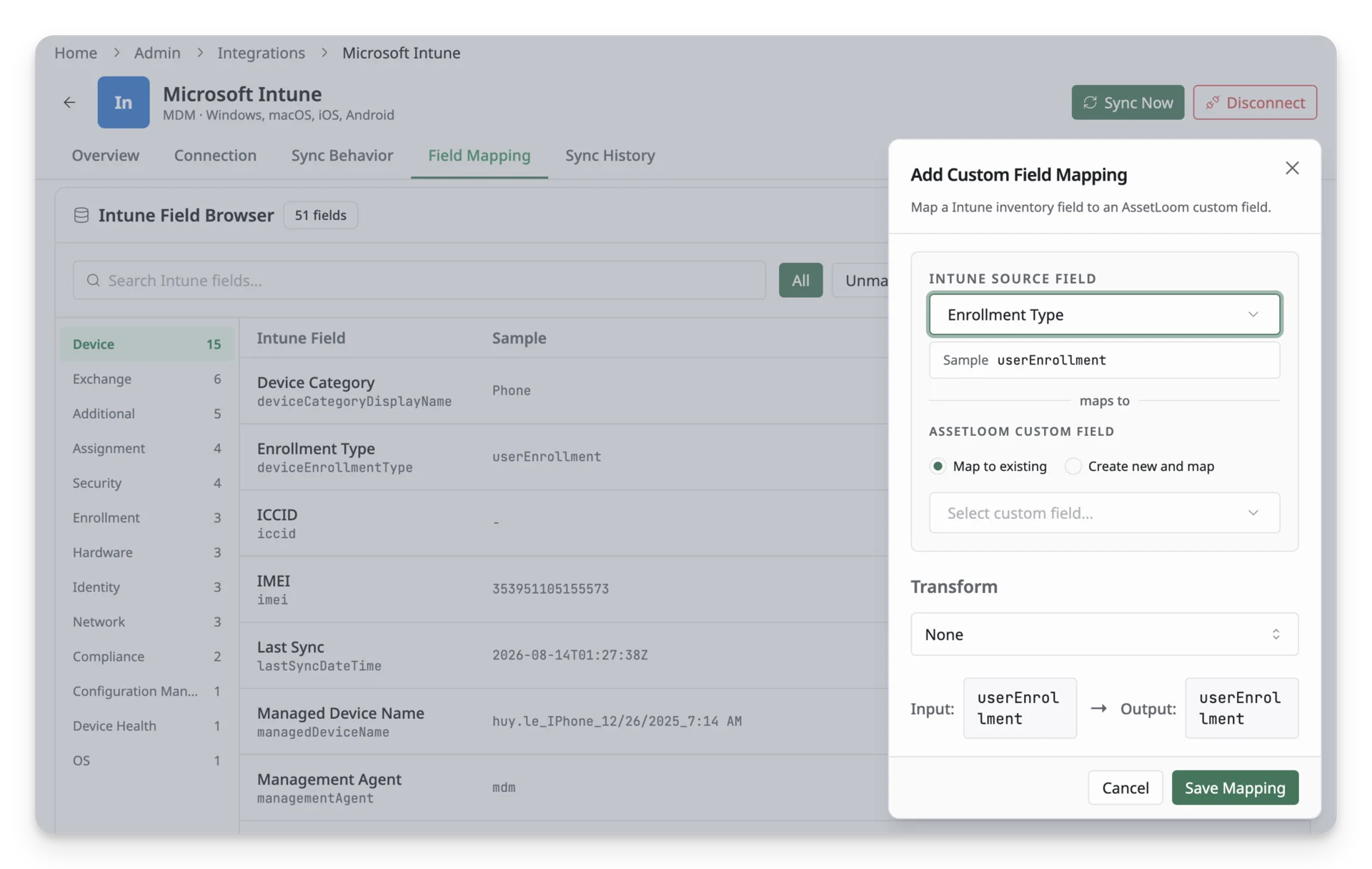Go to Home in the breadcrumb
The width and height of the screenshot is (1372, 869).
coord(76,53)
